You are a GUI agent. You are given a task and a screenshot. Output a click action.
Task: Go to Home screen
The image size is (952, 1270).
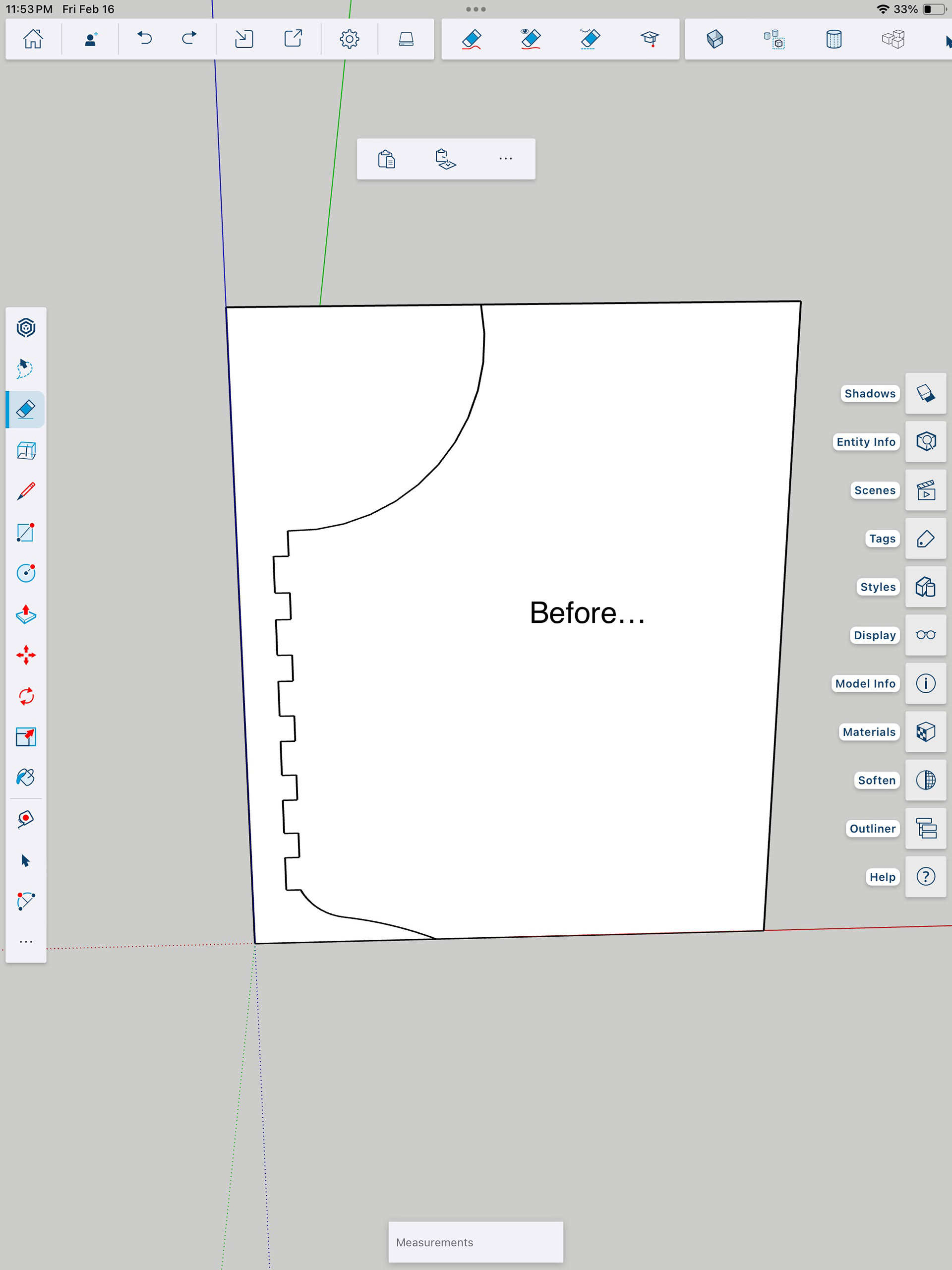coord(33,39)
